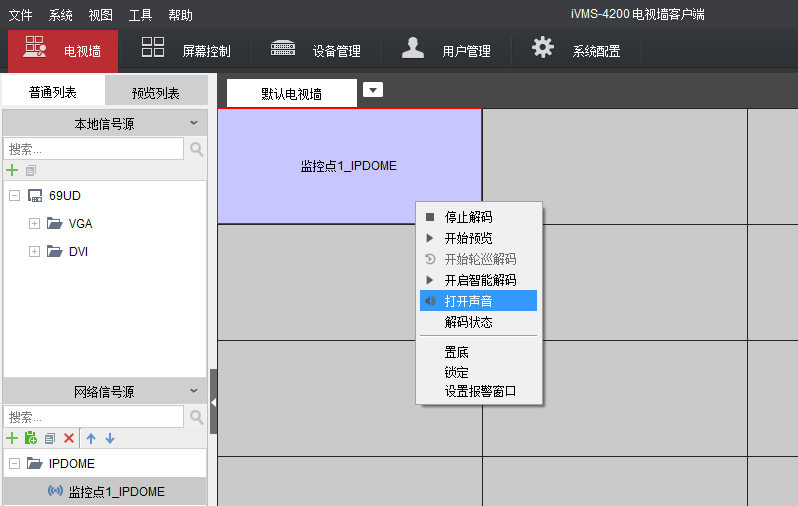This screenshot has width=798, height=506.
Task: Open the 工具 menu in menu bar
Action: tap(140, 15)
